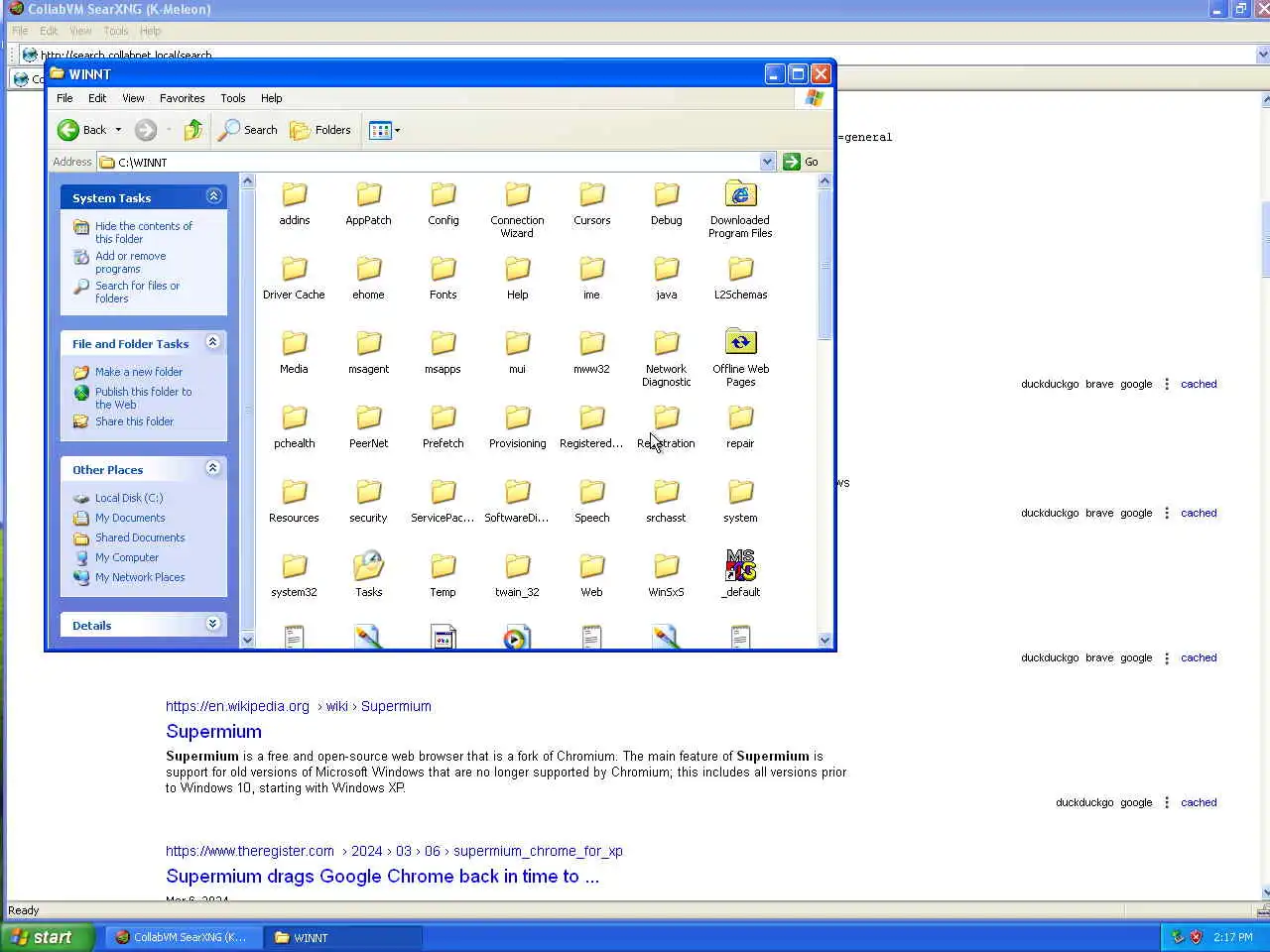Switch to CollabVM SearXNG taskbar button
The image size is (1270, 952).
[x=183, y=937]
